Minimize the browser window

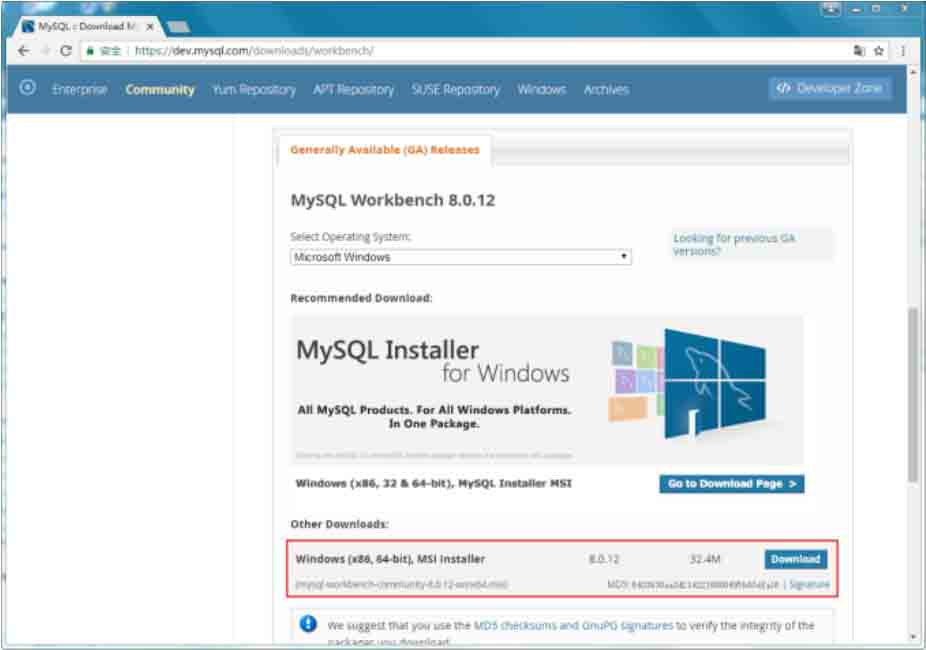point(857,9)
